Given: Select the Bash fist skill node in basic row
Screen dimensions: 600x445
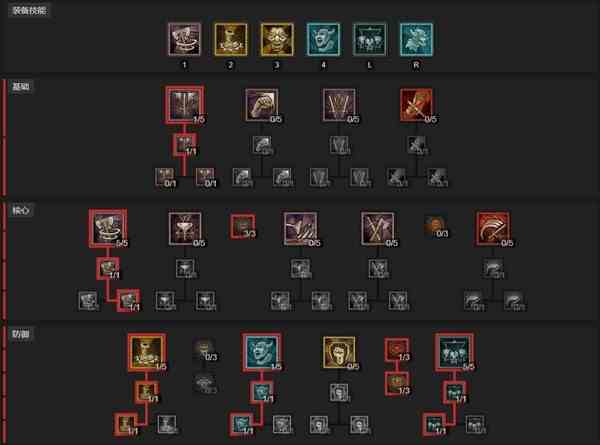Looking at the screenshot, I should (262, 105).
